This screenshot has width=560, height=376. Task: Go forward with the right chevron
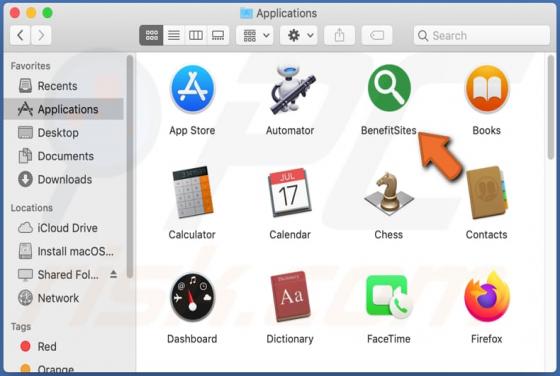coord(41,35)
